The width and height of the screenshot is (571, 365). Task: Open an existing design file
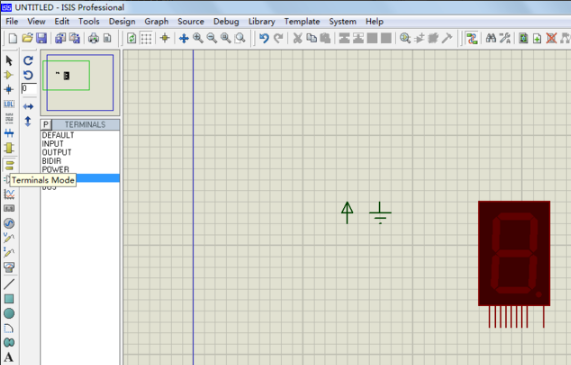click(x=27, y=38)
